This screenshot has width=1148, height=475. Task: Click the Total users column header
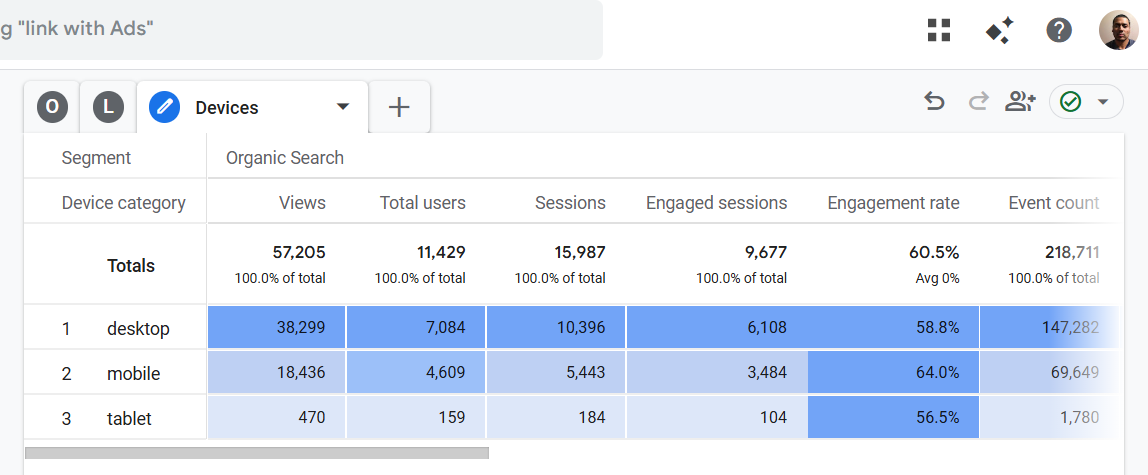[x=422, y=203]
